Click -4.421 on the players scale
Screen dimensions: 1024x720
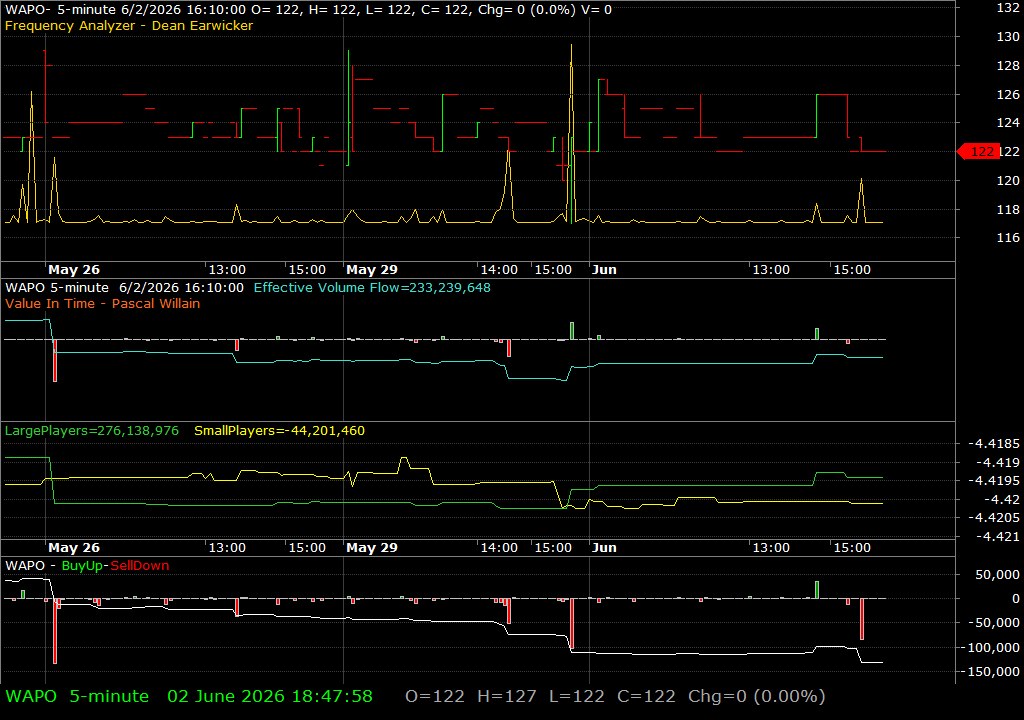[997, 537]
